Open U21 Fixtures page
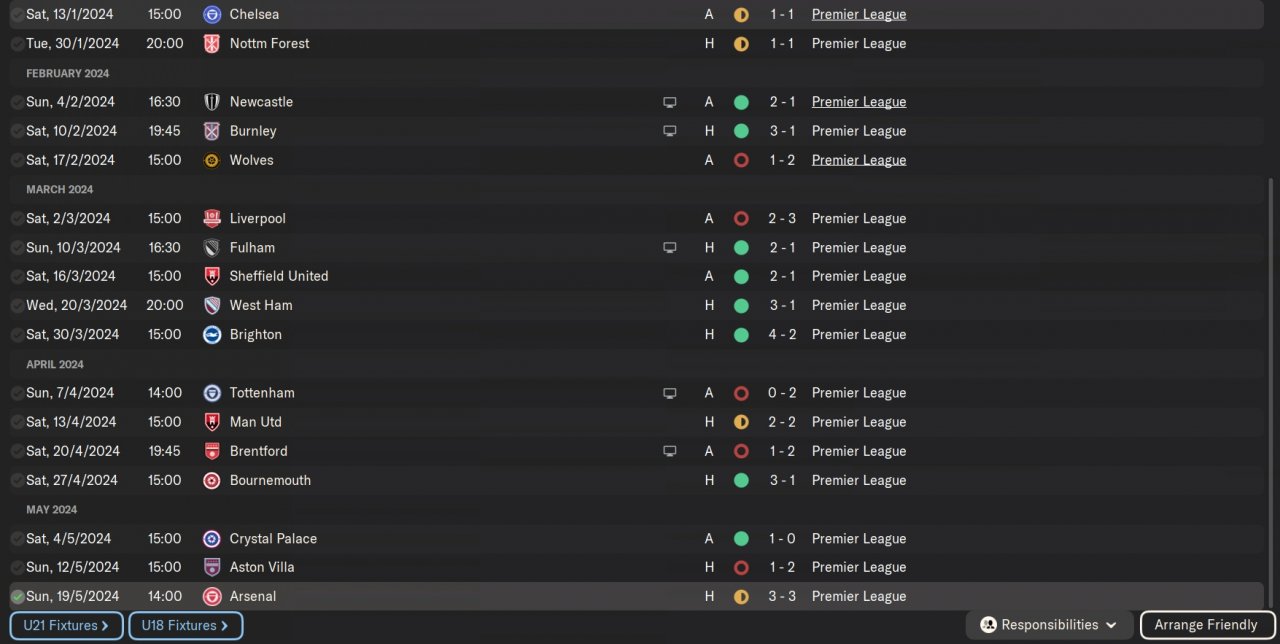The height and width of the screenshot is (644, 1280). pyautogui.click(x=67, y=626)
